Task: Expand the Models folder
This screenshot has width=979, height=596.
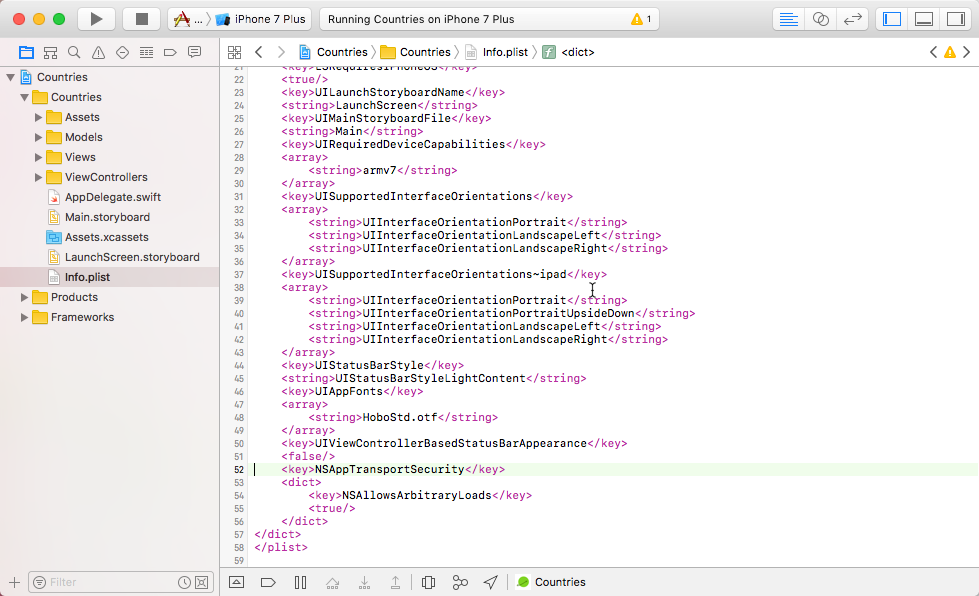Action: click(38, 137)
